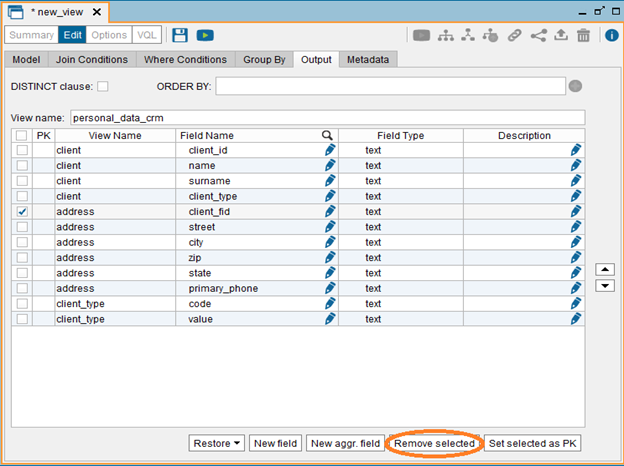Click the save floppy disk icon

pyautogui.click(x=180, y=35)
